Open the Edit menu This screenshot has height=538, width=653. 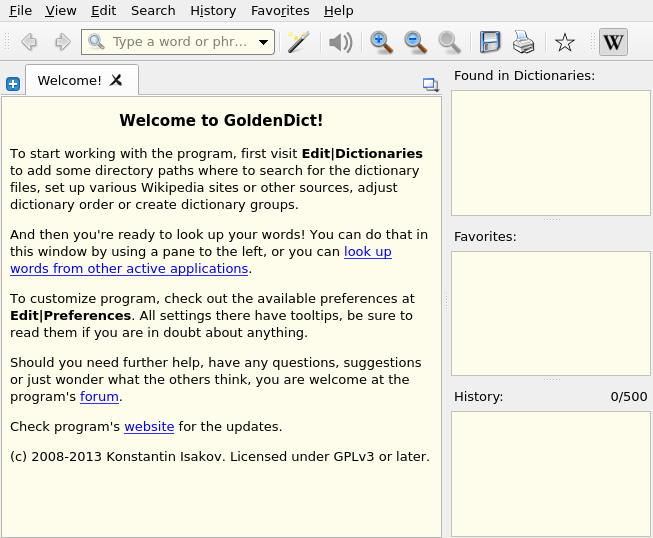(x=104, y=10)
